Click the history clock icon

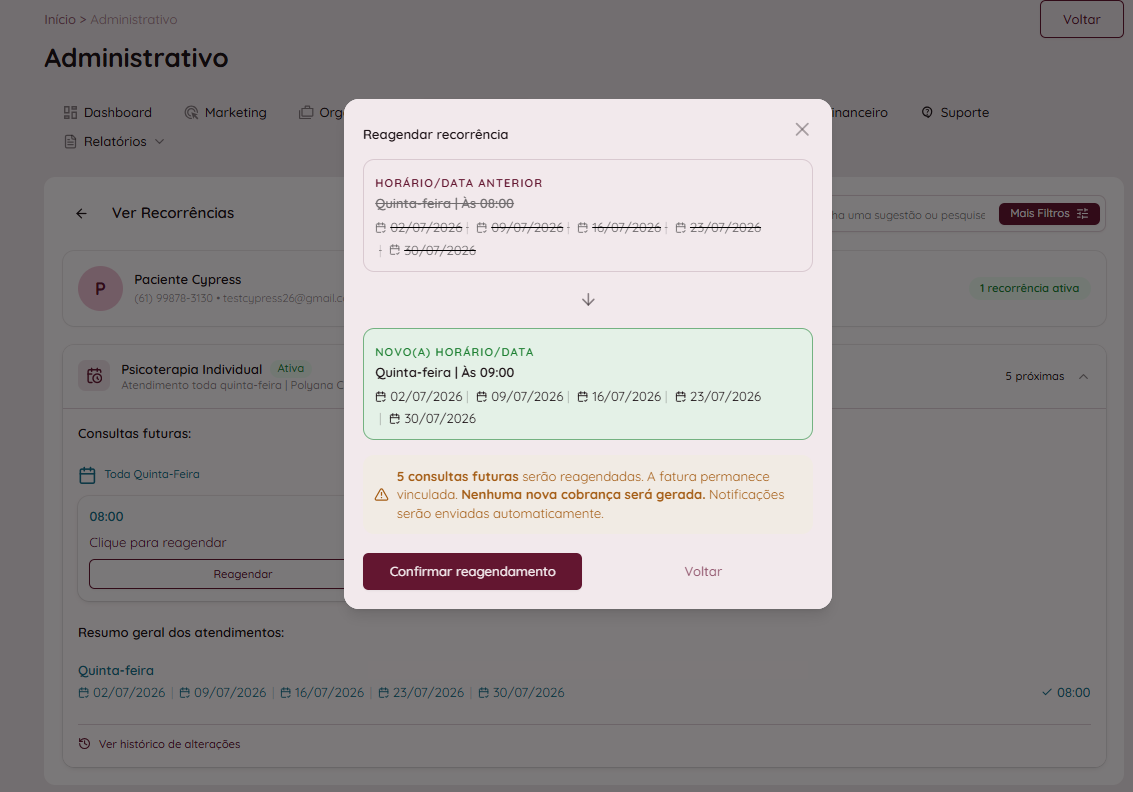[x=85, y=744]
